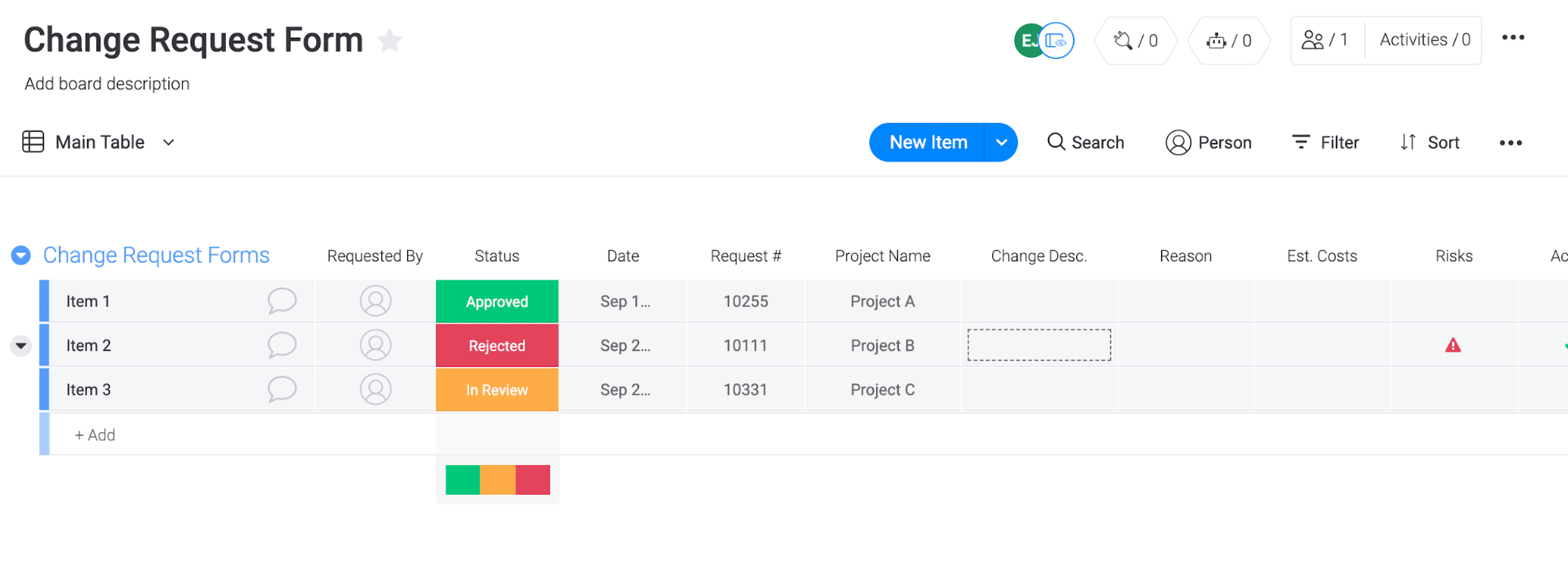Open Item 3 row name
Image resolution: width=1568 pixels, height=581 pixels.
[89, 390]
